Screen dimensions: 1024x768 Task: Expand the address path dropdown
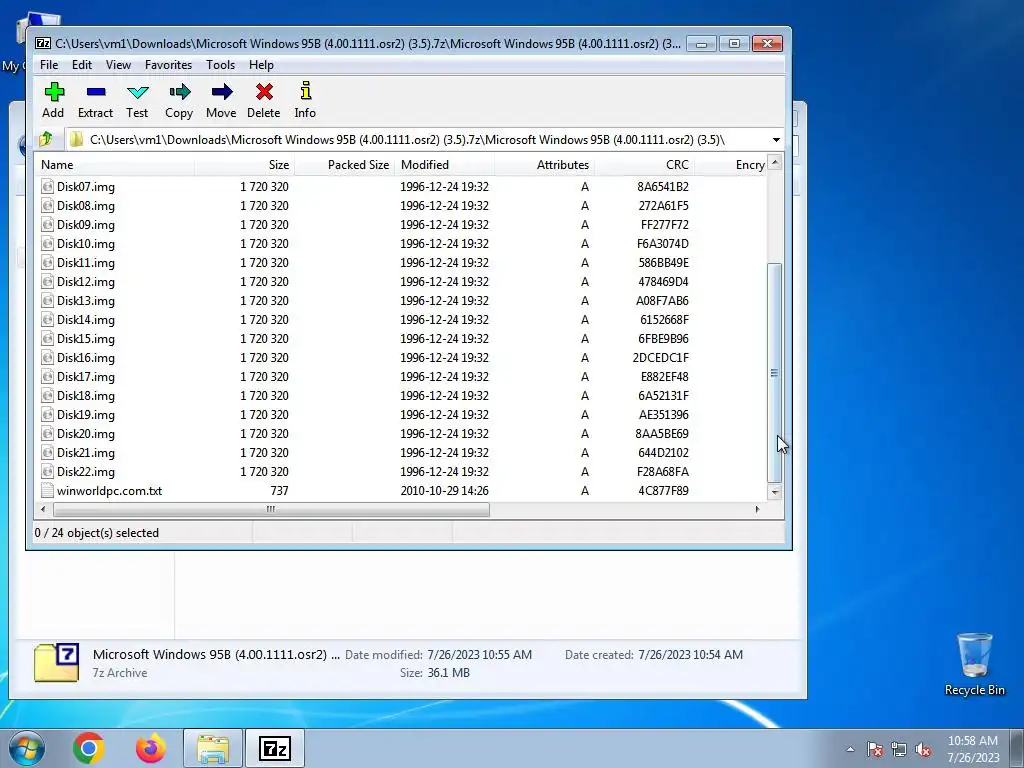pos(776,140)
